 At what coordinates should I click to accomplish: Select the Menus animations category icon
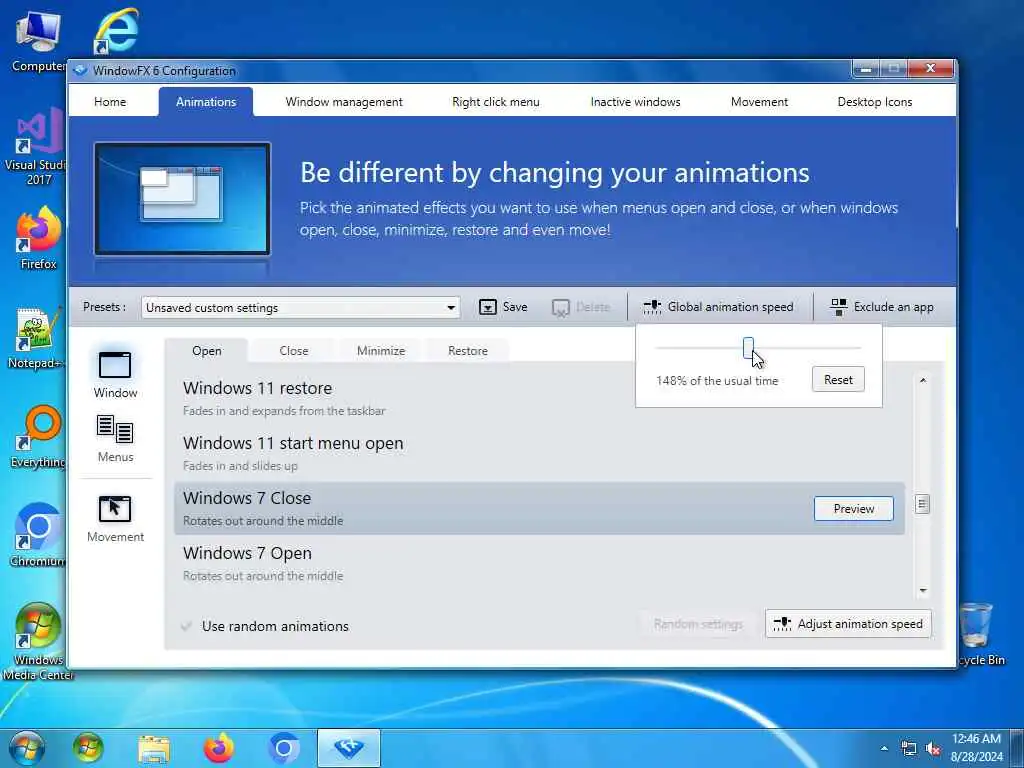coord(115,429)
